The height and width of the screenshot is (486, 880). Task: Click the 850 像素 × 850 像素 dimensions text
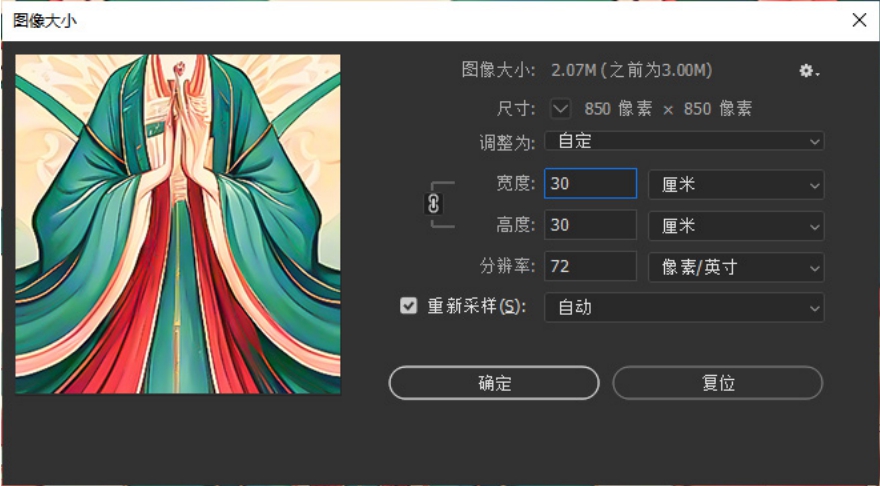(x=668, y=108)
